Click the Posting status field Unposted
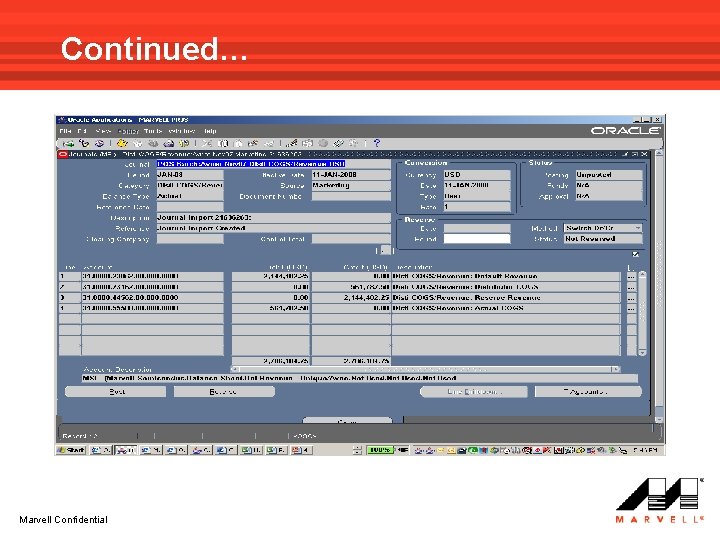Viewport: 720px width, 540px height. click(x=609, y=175)
